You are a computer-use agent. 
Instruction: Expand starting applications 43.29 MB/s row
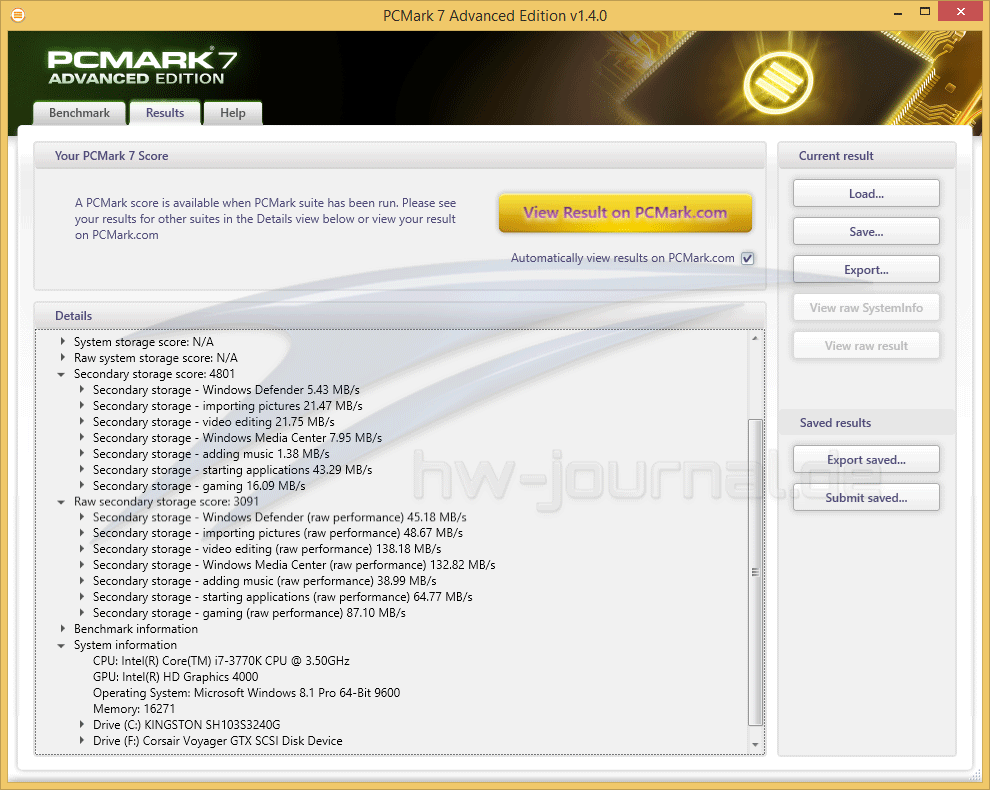pos(81,469)
